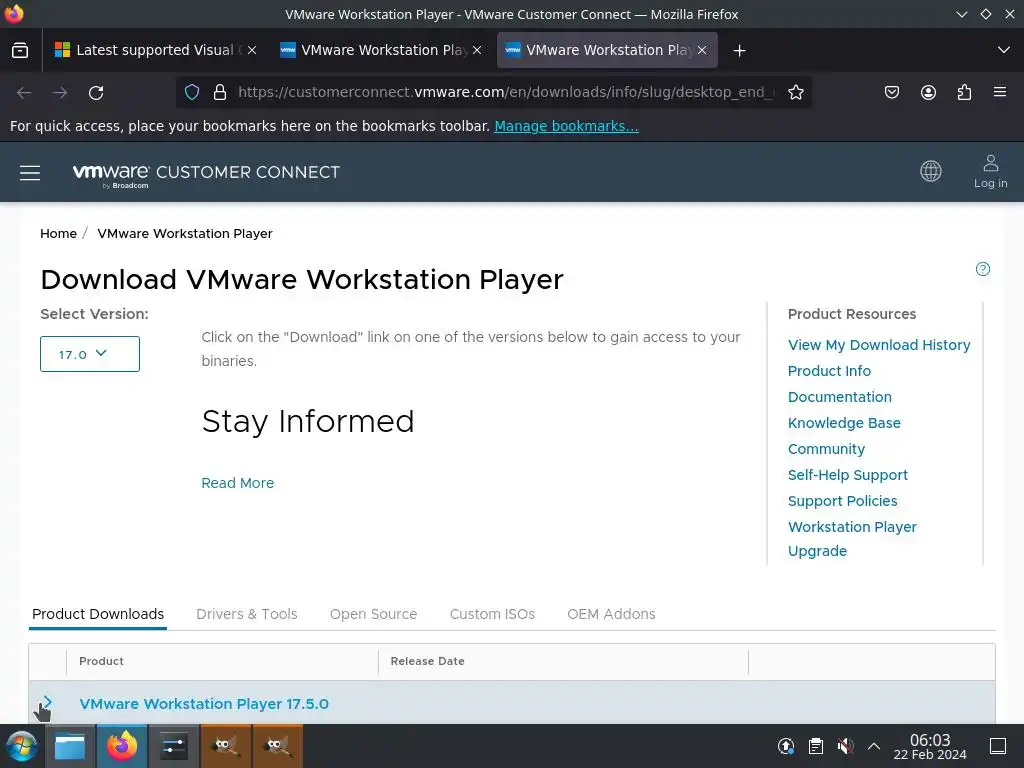Click VMware Workstation Player 17.5.0 product link
Image resolution: width=1024 pixels, height=768 pixels.
pyautogui.click(x=204, y=704)
